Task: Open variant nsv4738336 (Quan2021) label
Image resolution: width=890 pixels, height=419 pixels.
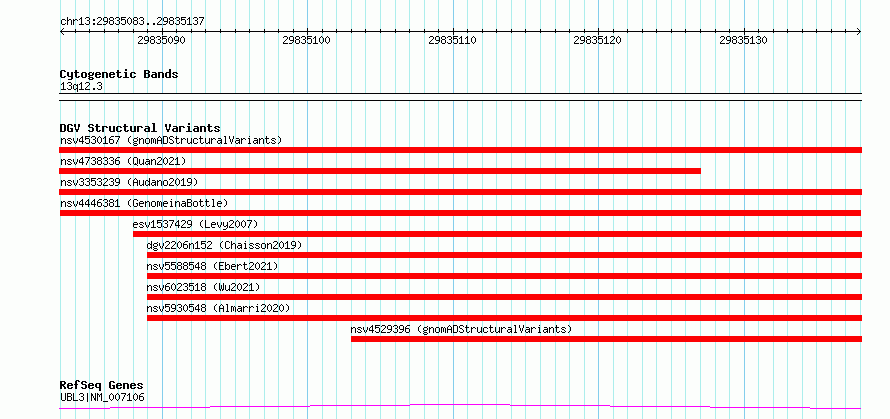Action: tap(123, 161)
